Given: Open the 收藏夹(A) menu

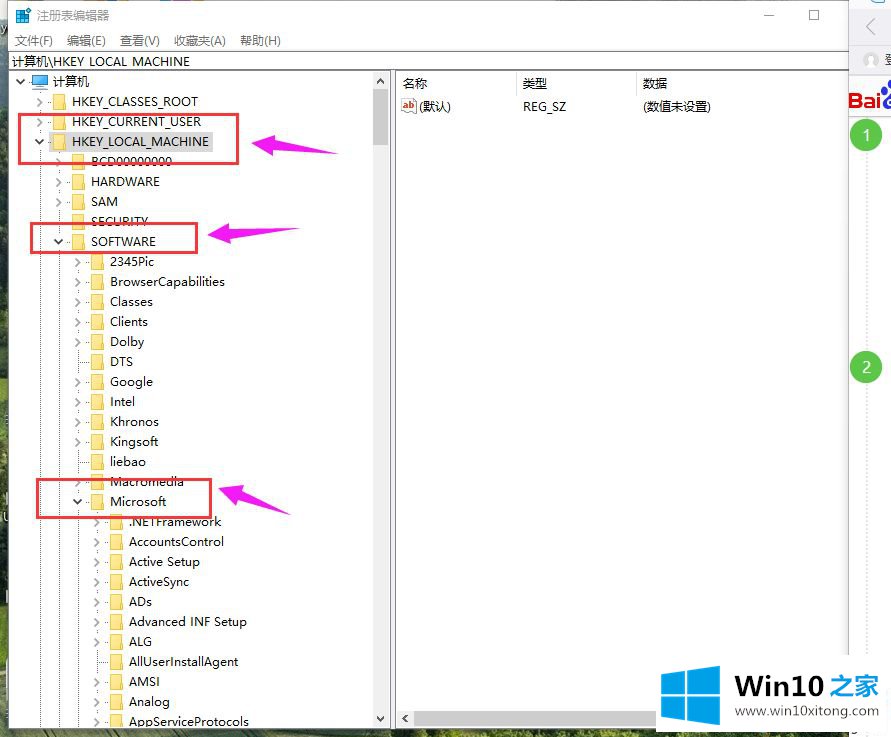Looking at the screenshot, I should coord(199,40).
